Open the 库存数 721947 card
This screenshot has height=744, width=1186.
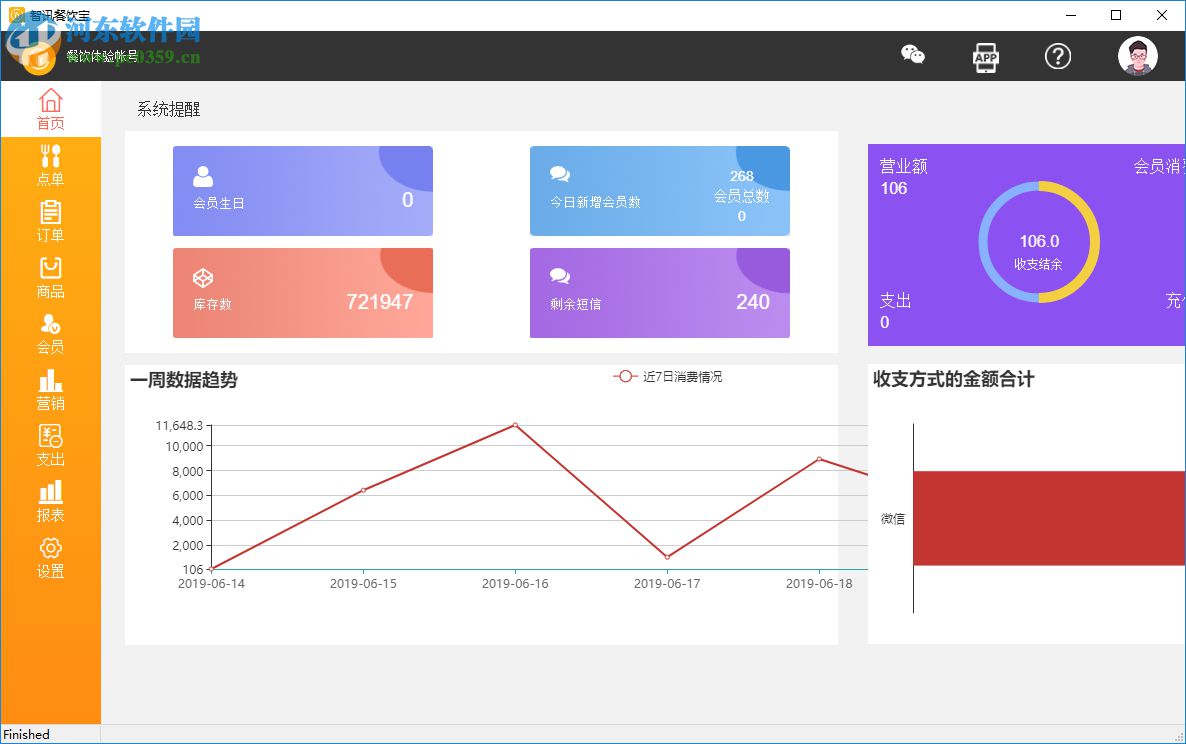click(303, 293)
